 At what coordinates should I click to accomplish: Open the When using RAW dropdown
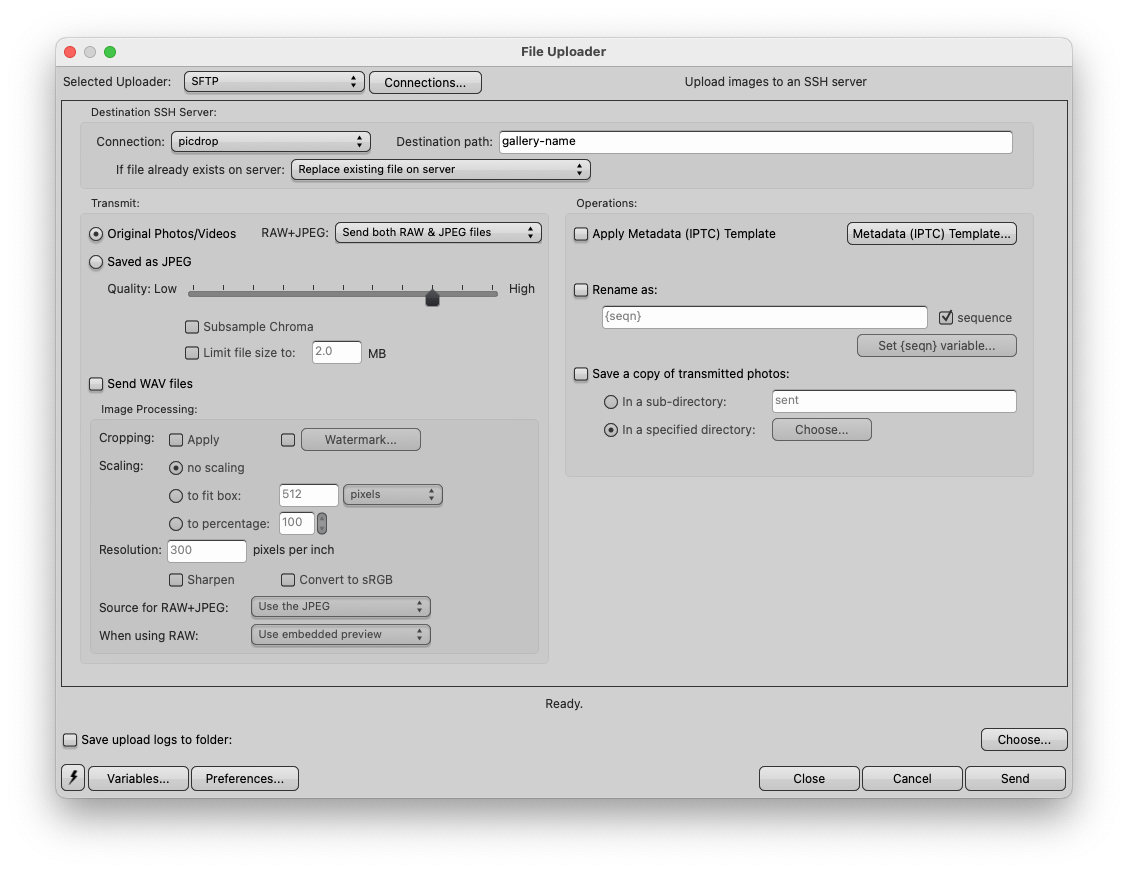(340, 635)
